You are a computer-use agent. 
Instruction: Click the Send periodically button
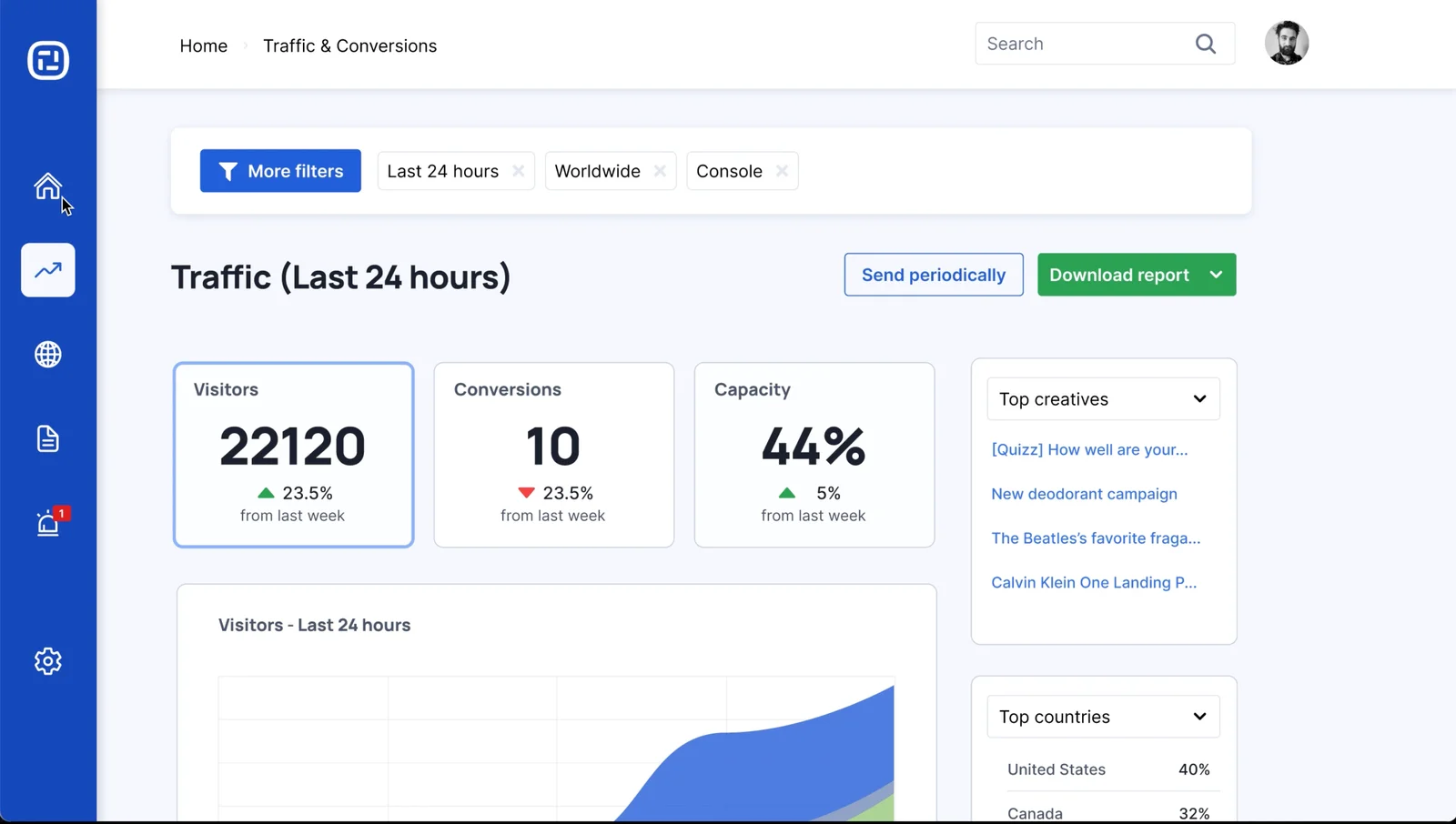coord(933,275)
